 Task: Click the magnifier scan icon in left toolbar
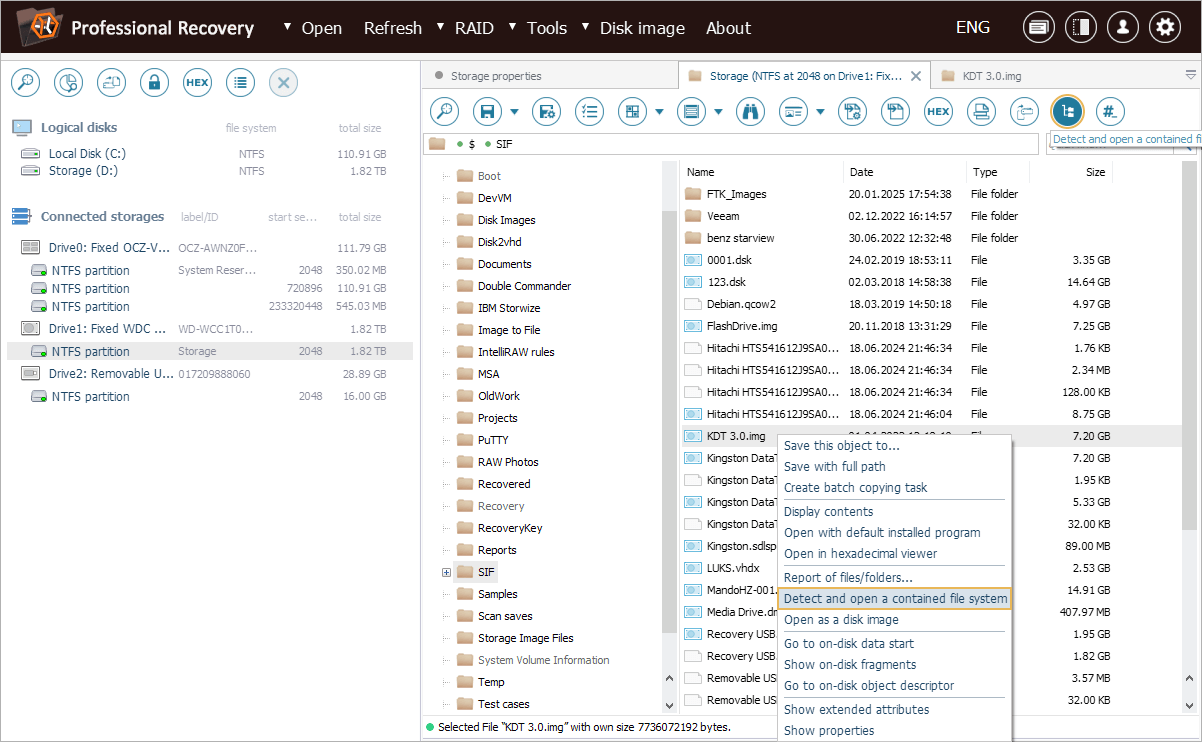coord(25,83)
